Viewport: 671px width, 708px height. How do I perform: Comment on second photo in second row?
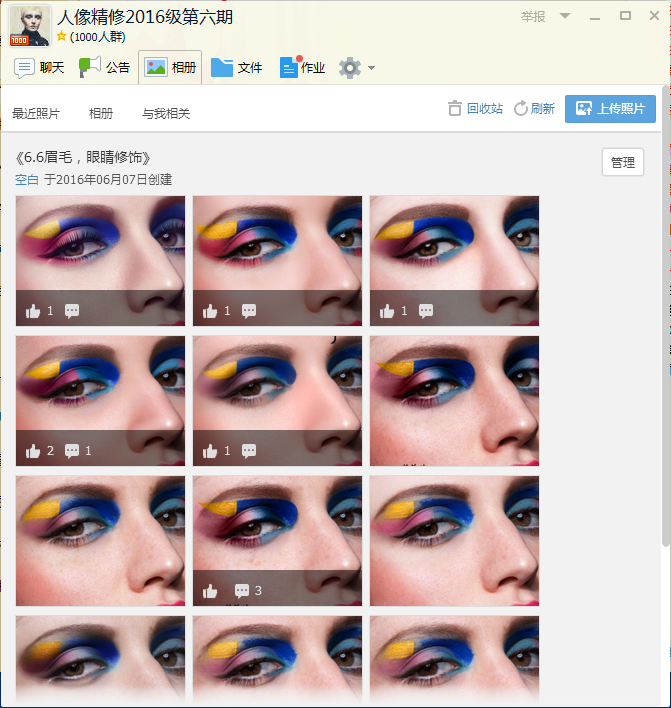click(249, 451)
